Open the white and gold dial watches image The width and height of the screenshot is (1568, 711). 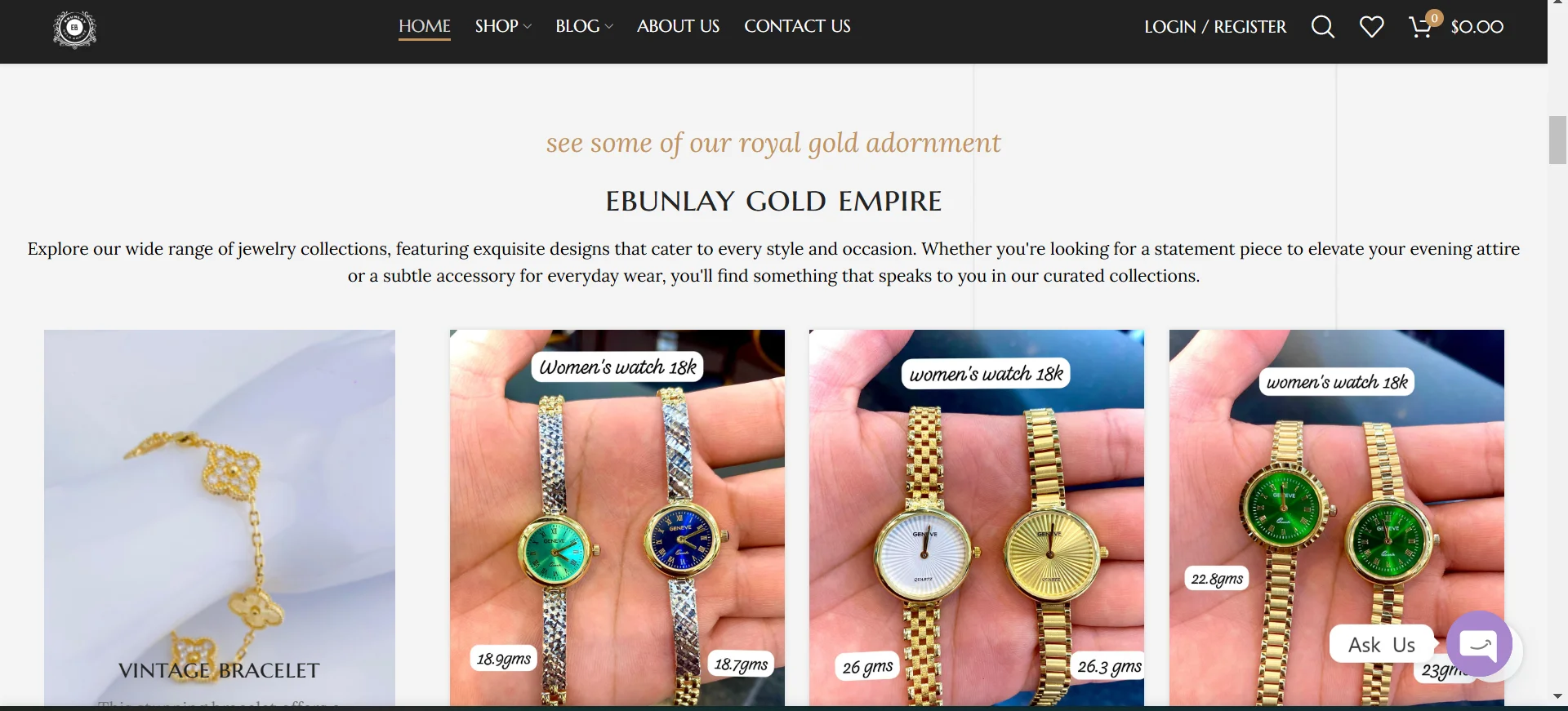click(x=976, y=518)
